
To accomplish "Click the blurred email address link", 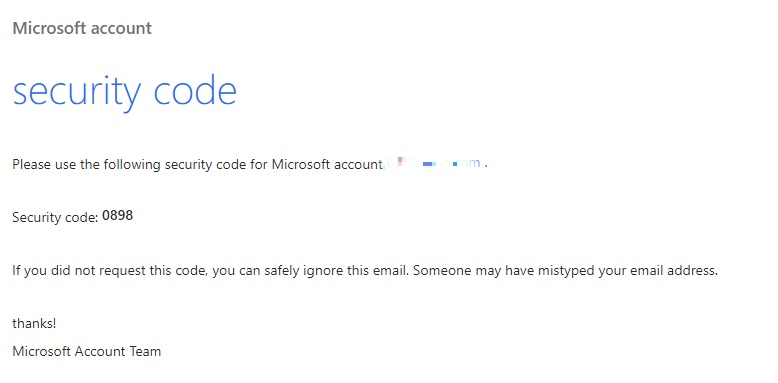I will point(433,163).
